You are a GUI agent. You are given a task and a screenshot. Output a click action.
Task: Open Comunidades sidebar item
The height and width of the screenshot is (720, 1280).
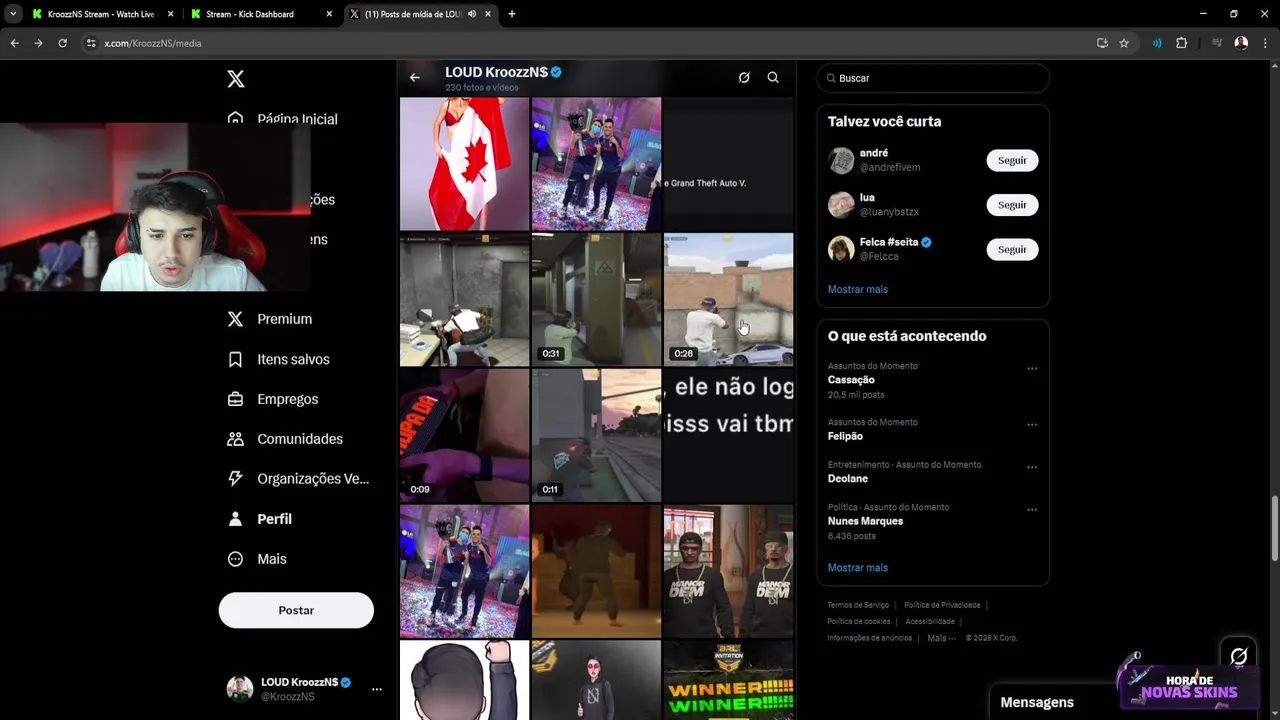(x=285, y=439)
